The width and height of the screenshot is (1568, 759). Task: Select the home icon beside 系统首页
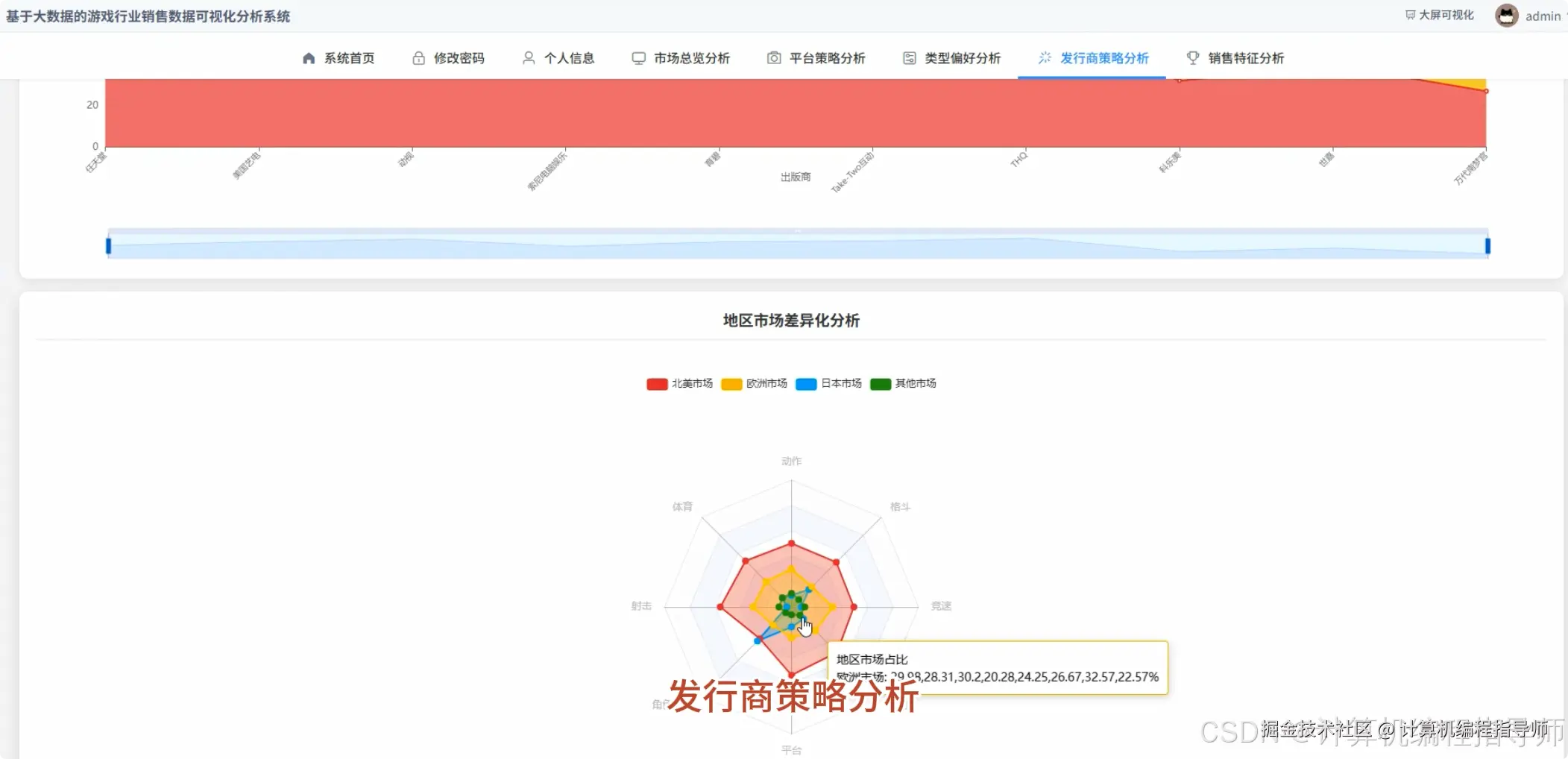pos(308,57)
